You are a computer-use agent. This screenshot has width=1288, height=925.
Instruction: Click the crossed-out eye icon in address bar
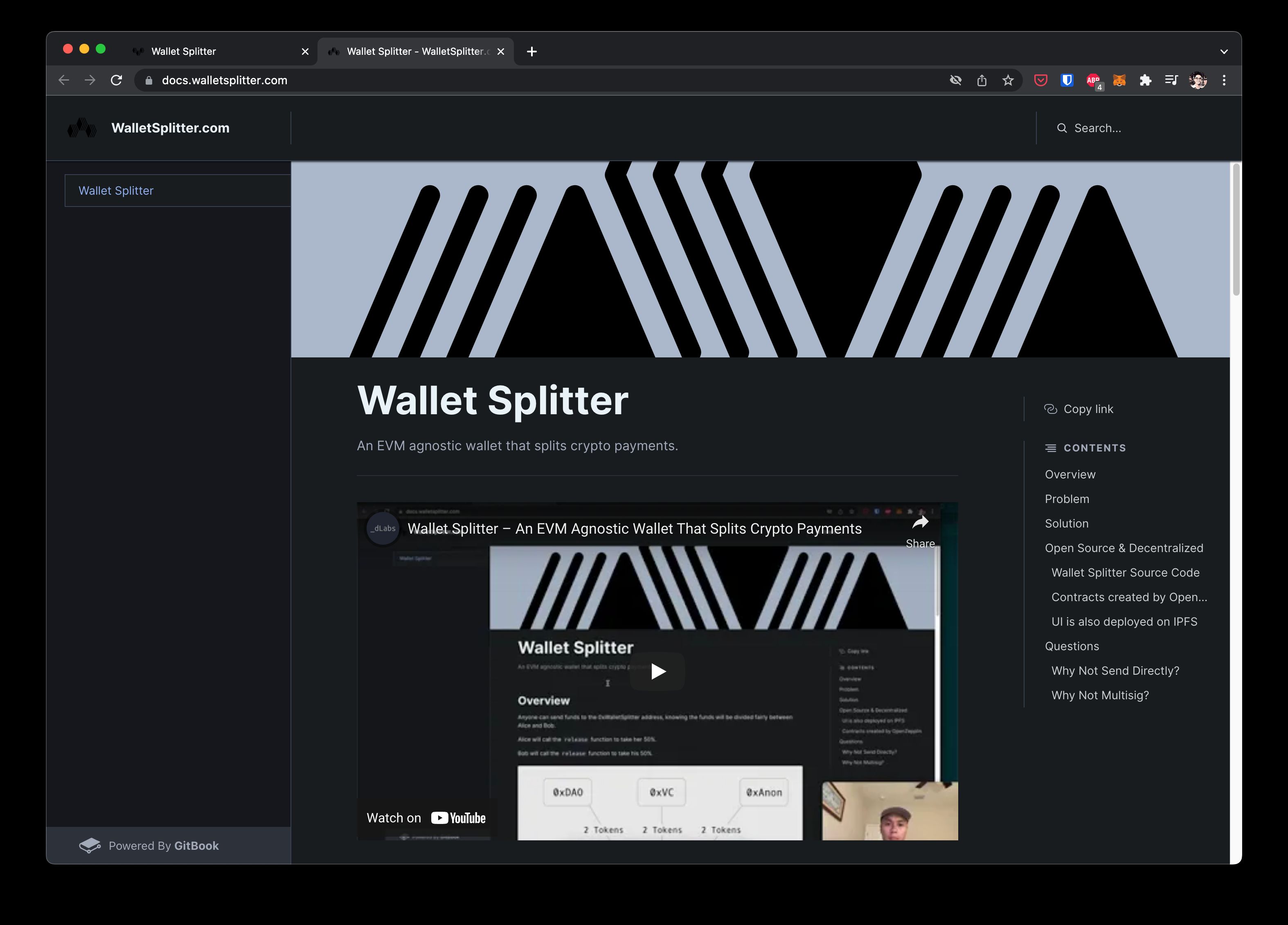[x=956, y=81]
